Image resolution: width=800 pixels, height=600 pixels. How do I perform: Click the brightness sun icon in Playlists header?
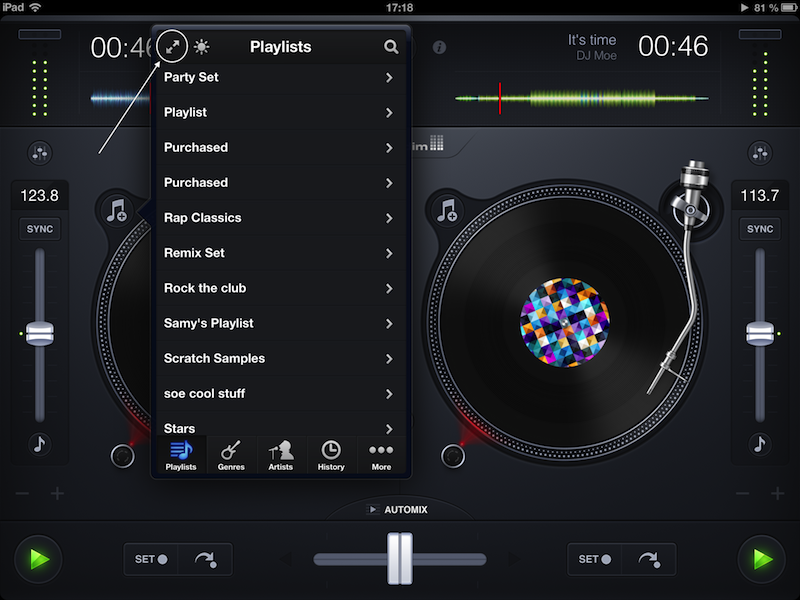click(x=202, y=46)
